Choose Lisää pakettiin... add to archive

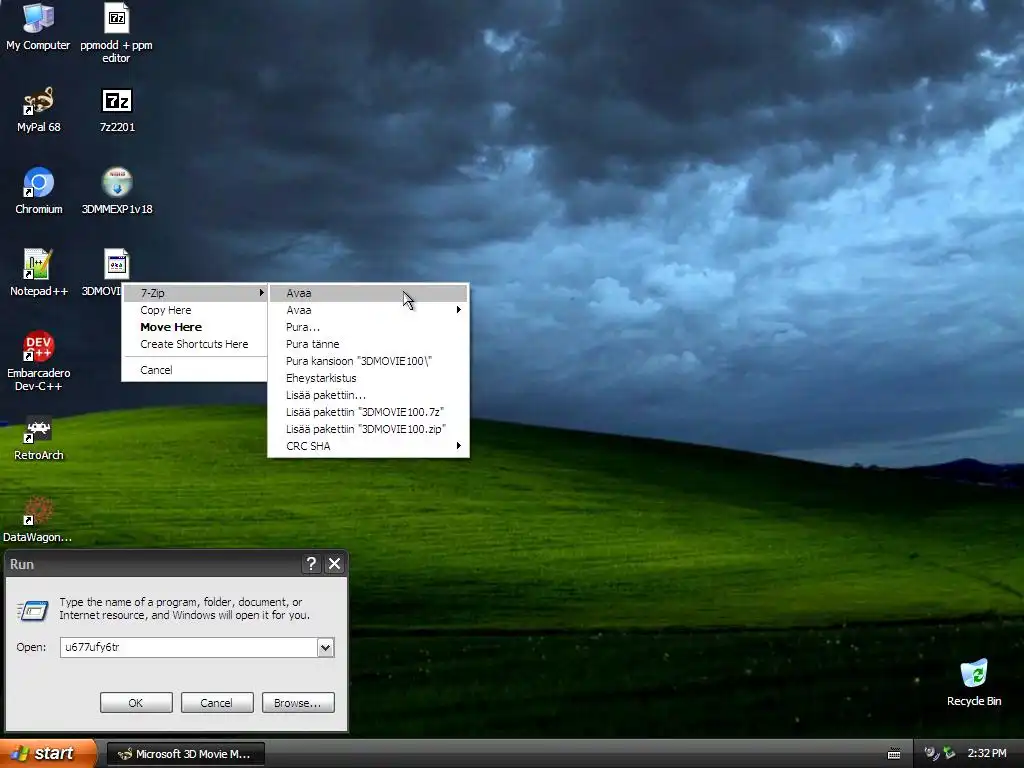[368, 395]
